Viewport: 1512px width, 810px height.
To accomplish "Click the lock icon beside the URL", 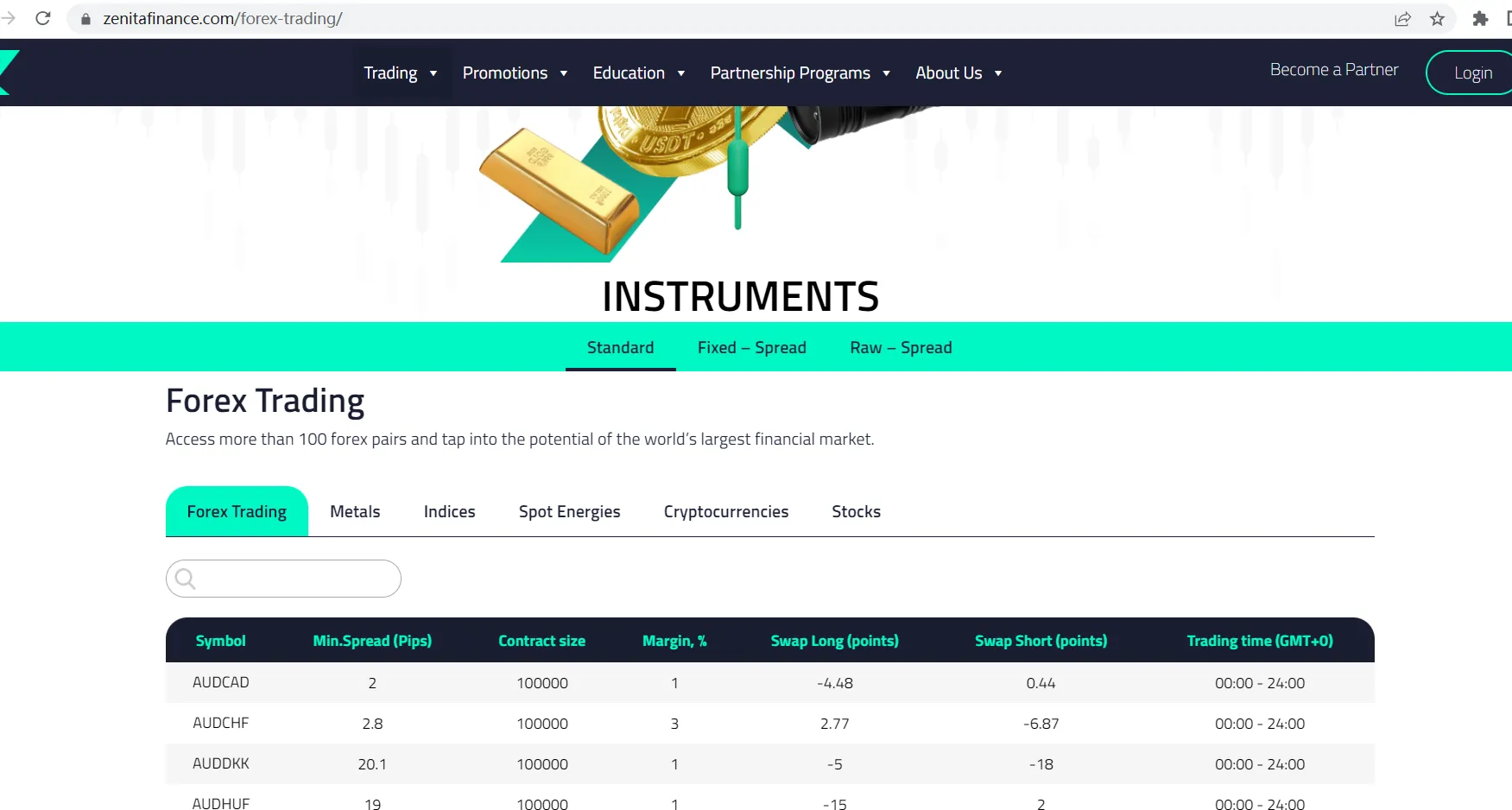I will (85, 19).
